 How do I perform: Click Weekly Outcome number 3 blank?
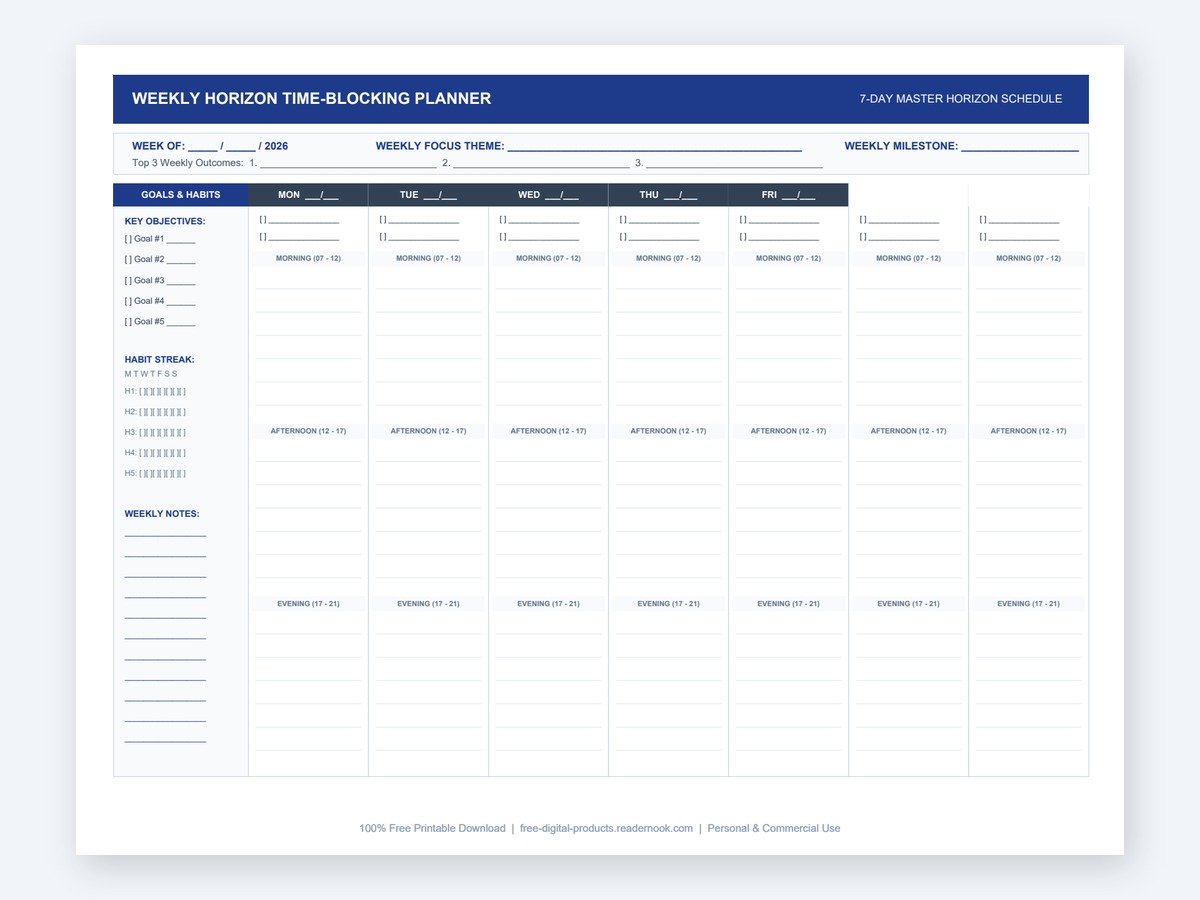coord(734,163)
